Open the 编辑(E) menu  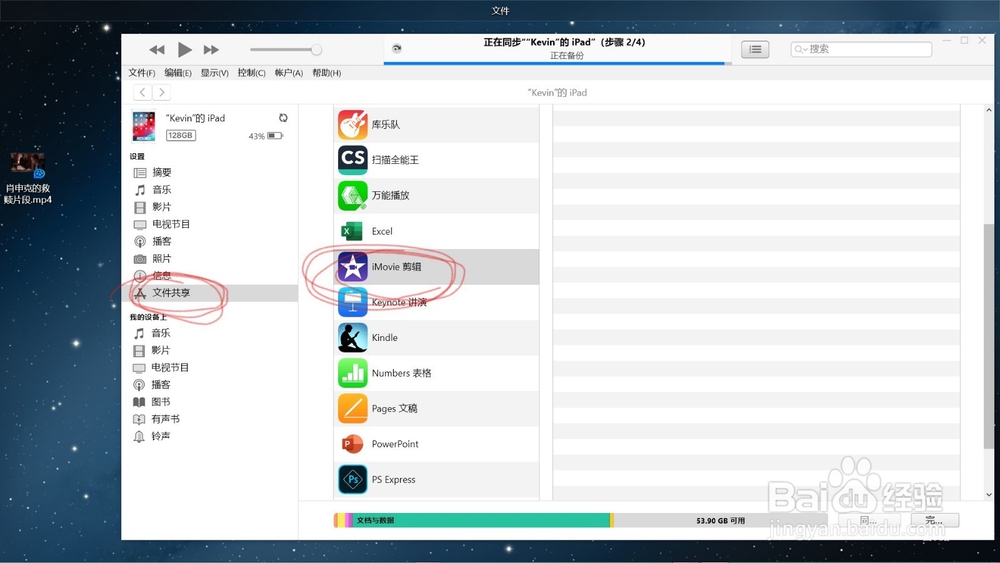click(x=178, y=73)
